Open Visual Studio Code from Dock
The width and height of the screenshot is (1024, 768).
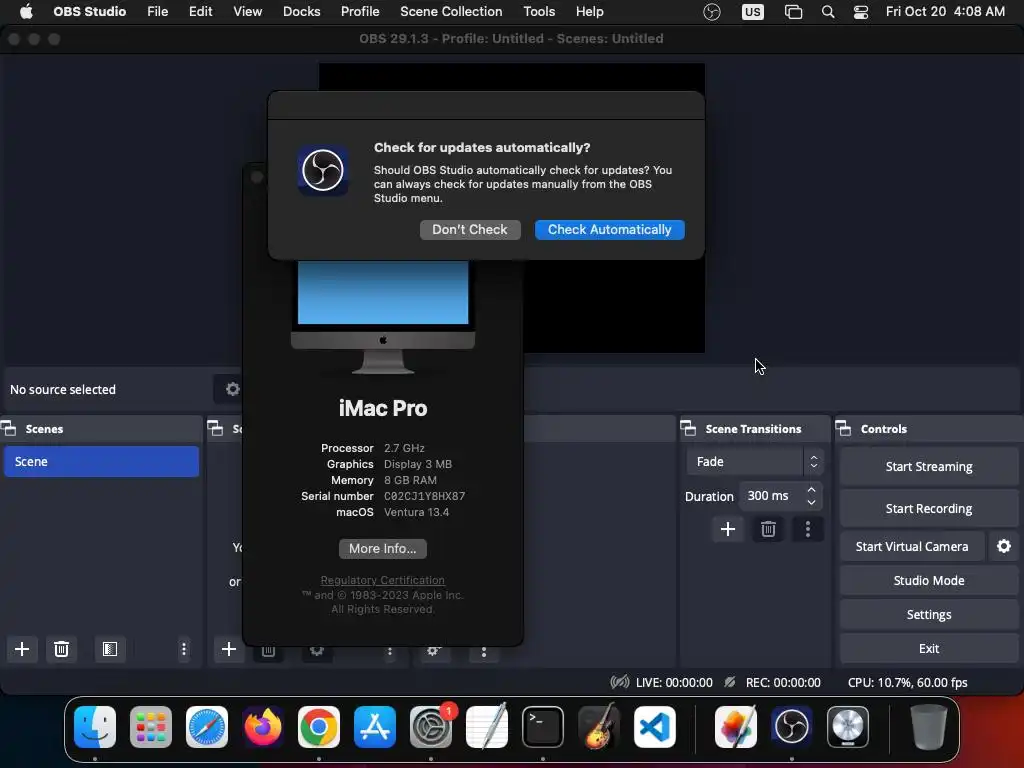654,726
